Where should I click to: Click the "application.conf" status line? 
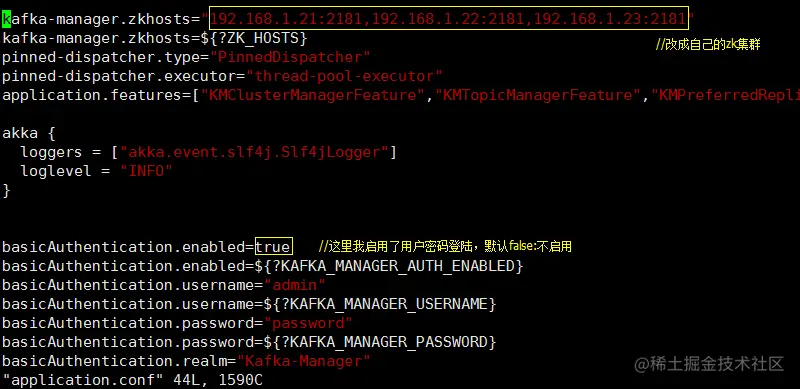coord(133,380)
